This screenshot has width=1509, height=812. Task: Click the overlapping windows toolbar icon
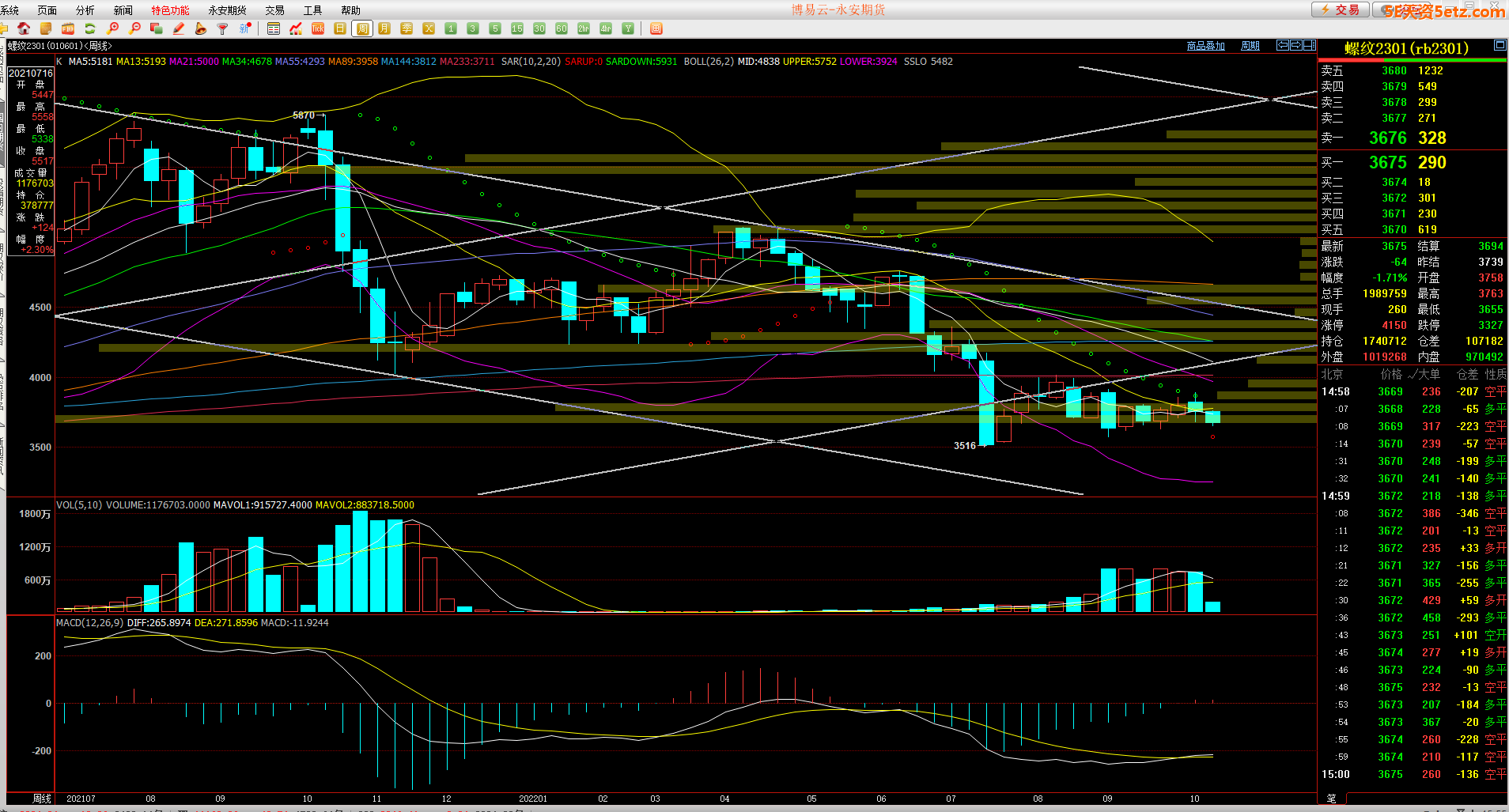(157, 28)
